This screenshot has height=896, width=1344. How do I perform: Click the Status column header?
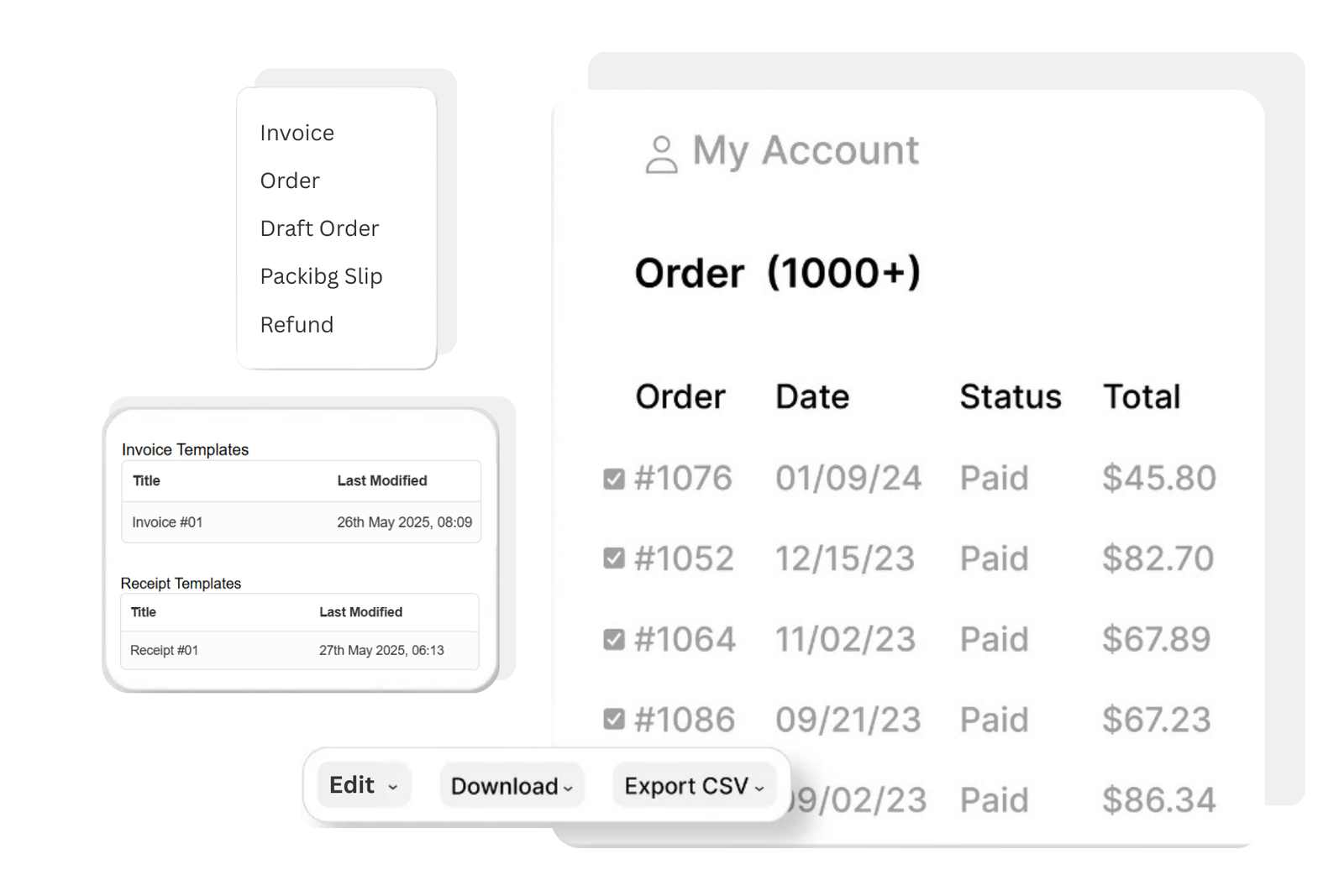(x=1010, y=397)
